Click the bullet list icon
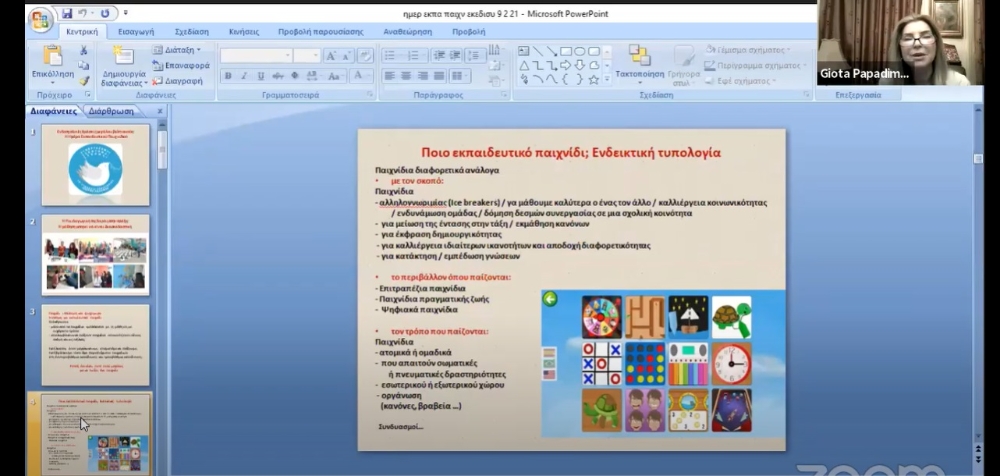Viewport: 1000px width, 476px height. [x=391, y=56]
